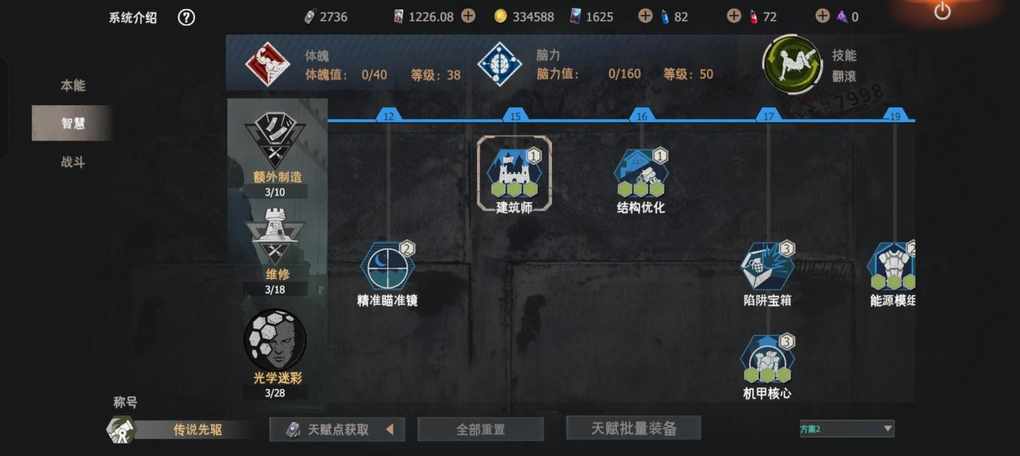
Task: Open the help question mark icon
Action: (x=186, y=18)
